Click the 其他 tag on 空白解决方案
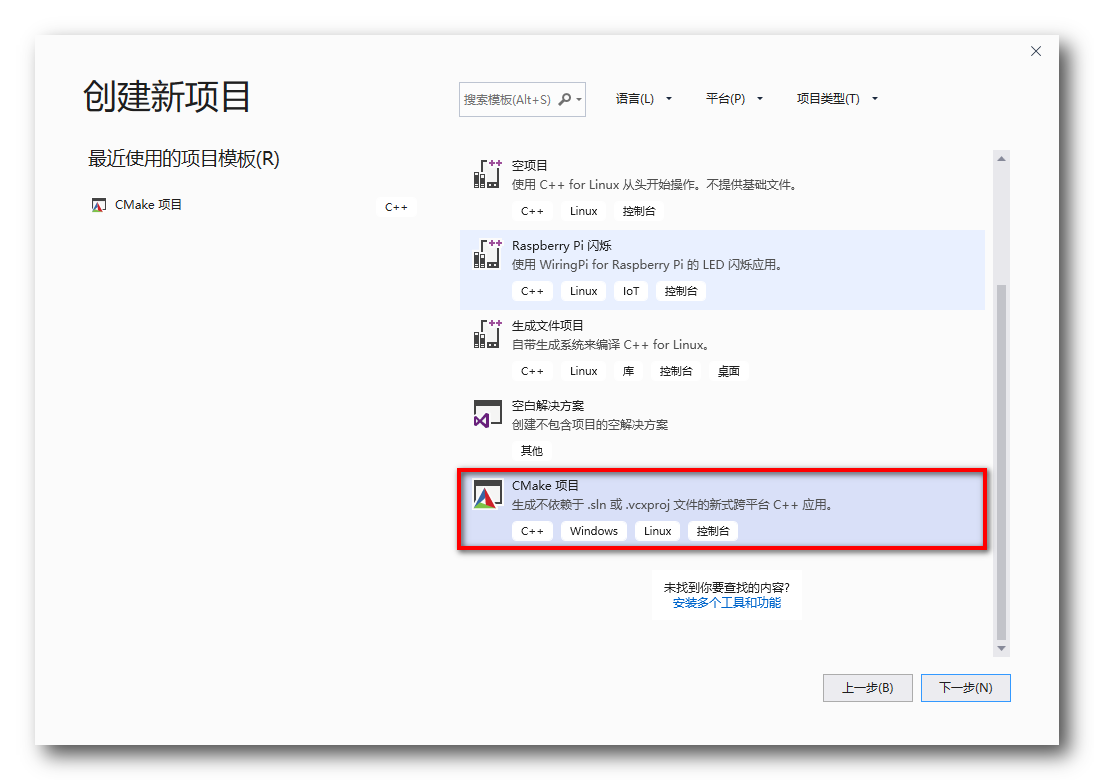 tap(532, 451)
